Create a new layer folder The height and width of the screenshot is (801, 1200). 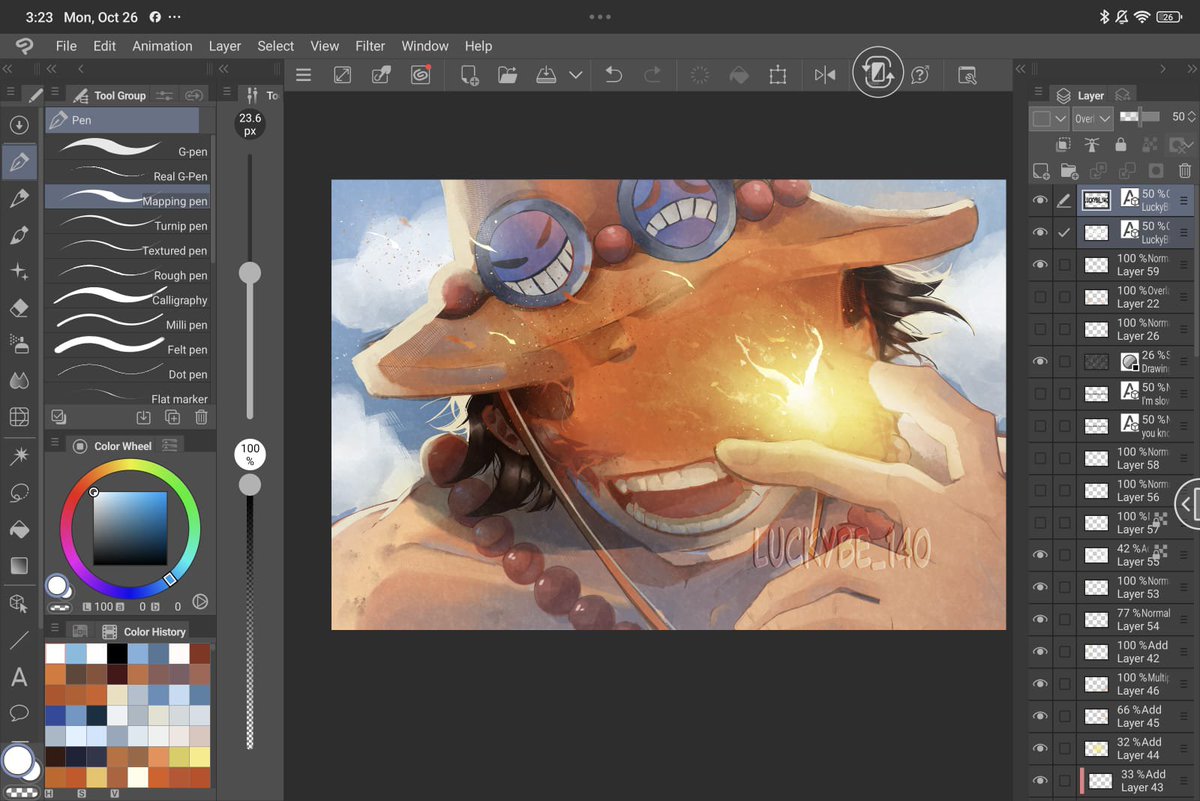[x=1069, y=171]
